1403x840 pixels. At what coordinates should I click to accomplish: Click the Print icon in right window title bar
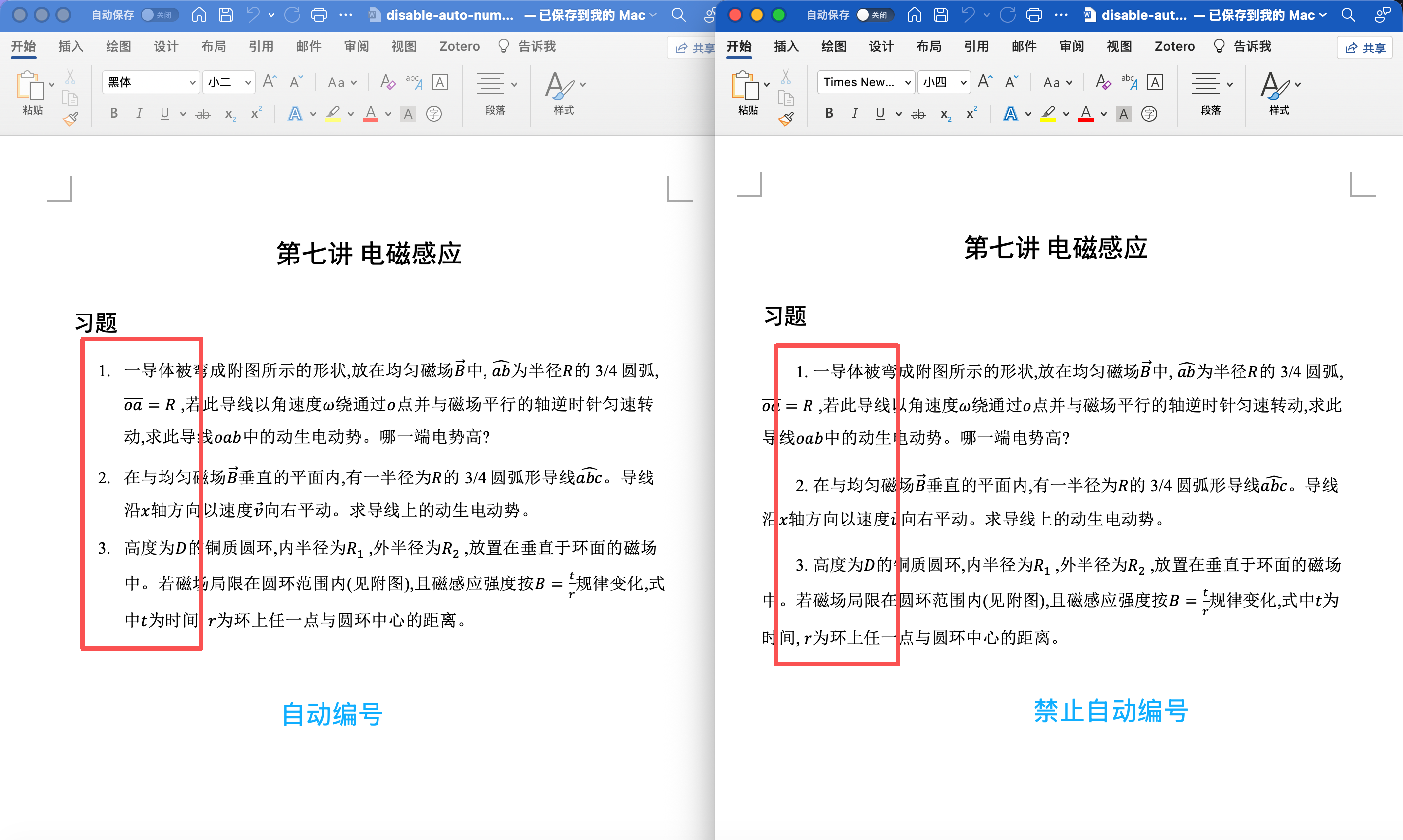pyautogui.click(x=1034, y=15)
